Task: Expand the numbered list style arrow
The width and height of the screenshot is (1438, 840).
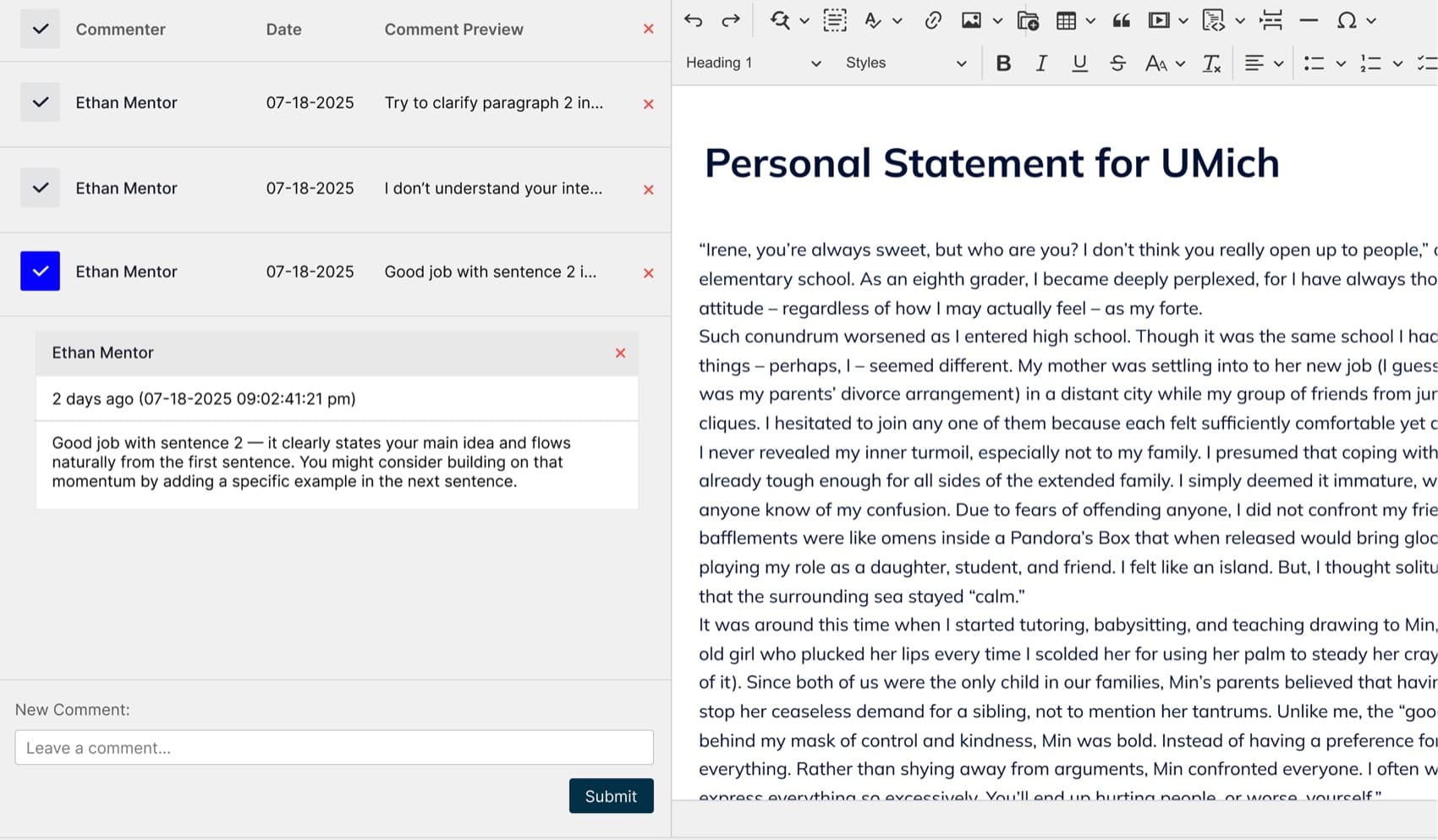Action: coord(1397,63)
